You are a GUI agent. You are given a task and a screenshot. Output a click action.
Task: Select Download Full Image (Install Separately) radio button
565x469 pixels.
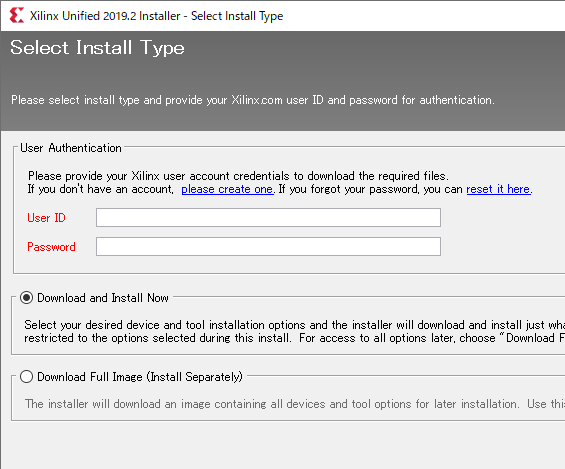pos(27,377)
